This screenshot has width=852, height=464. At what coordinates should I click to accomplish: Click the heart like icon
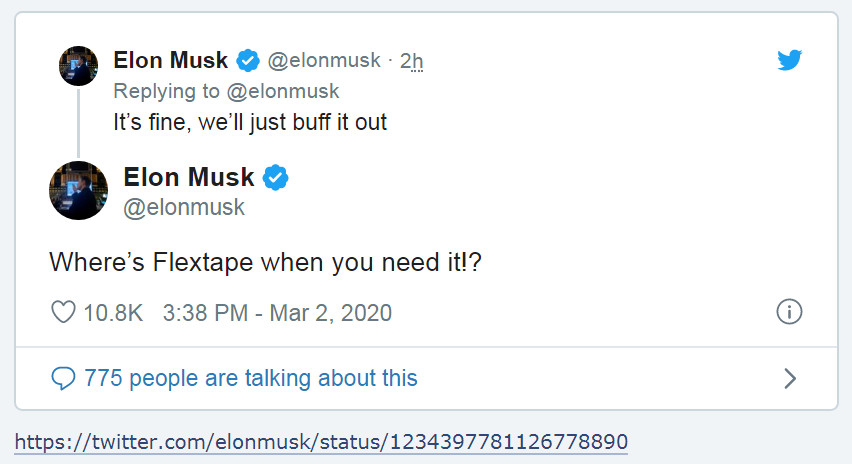[x=63, y=313]
